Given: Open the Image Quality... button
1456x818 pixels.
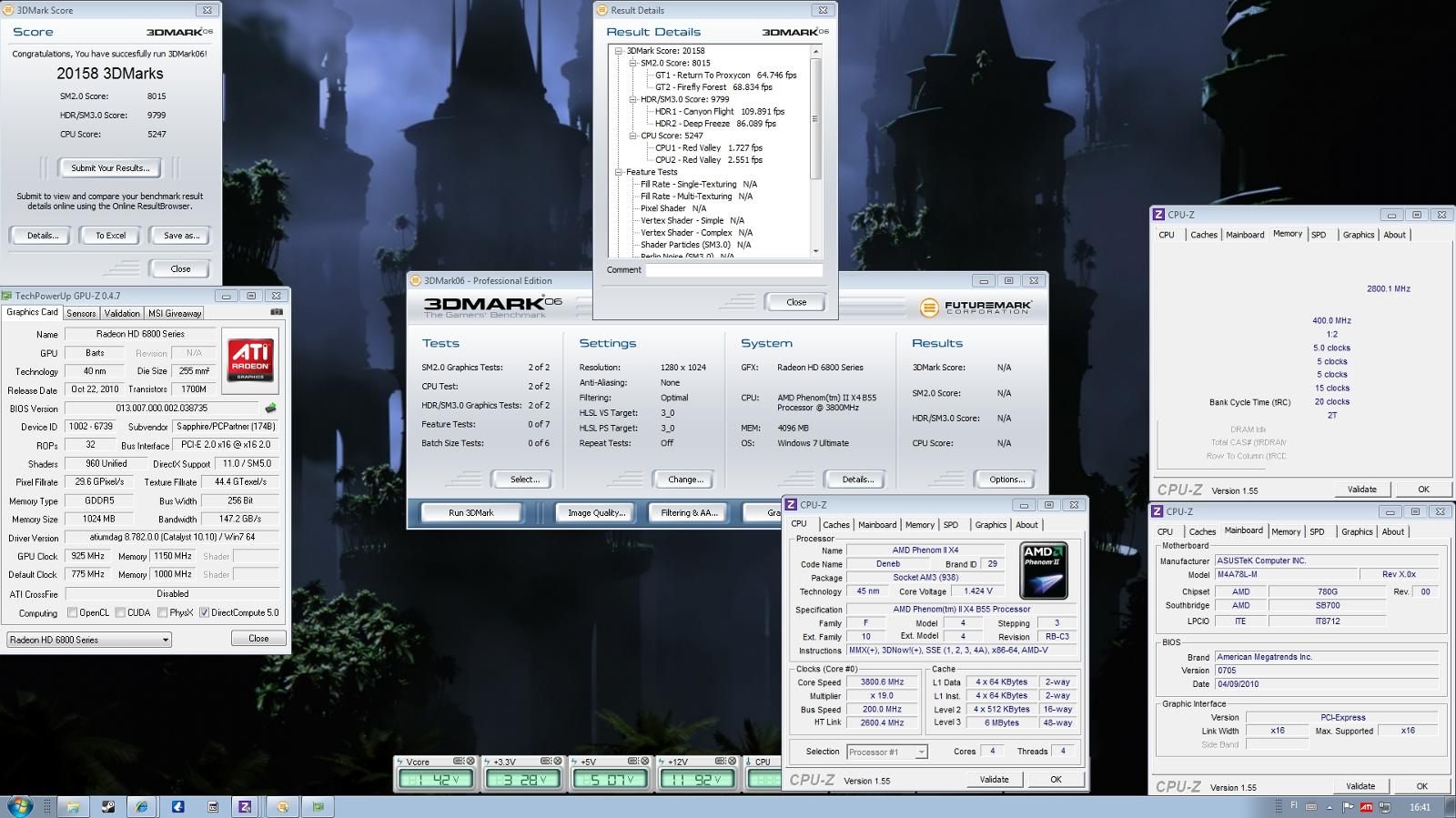Looking at the screenshot, I should (x=596, y=513).
